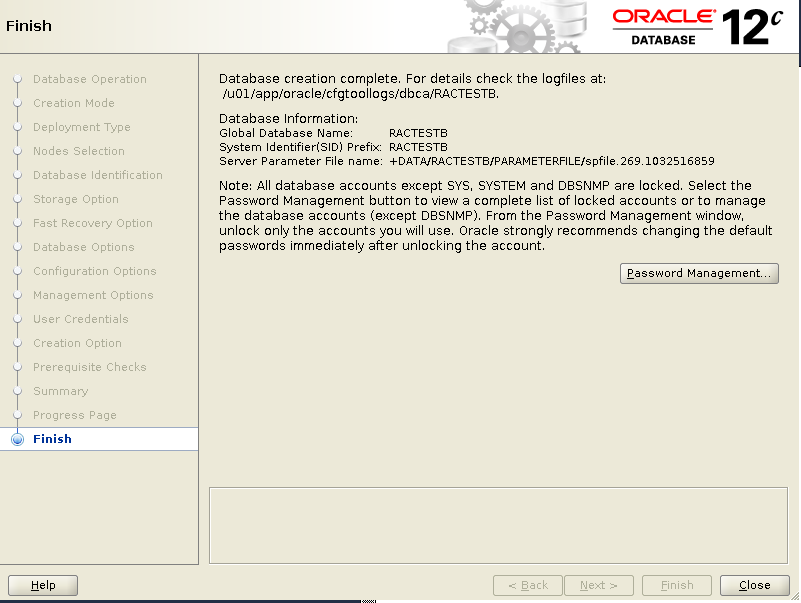
Task: Go to Prerequisite Checks step
Action: click(x=89, y=367)
